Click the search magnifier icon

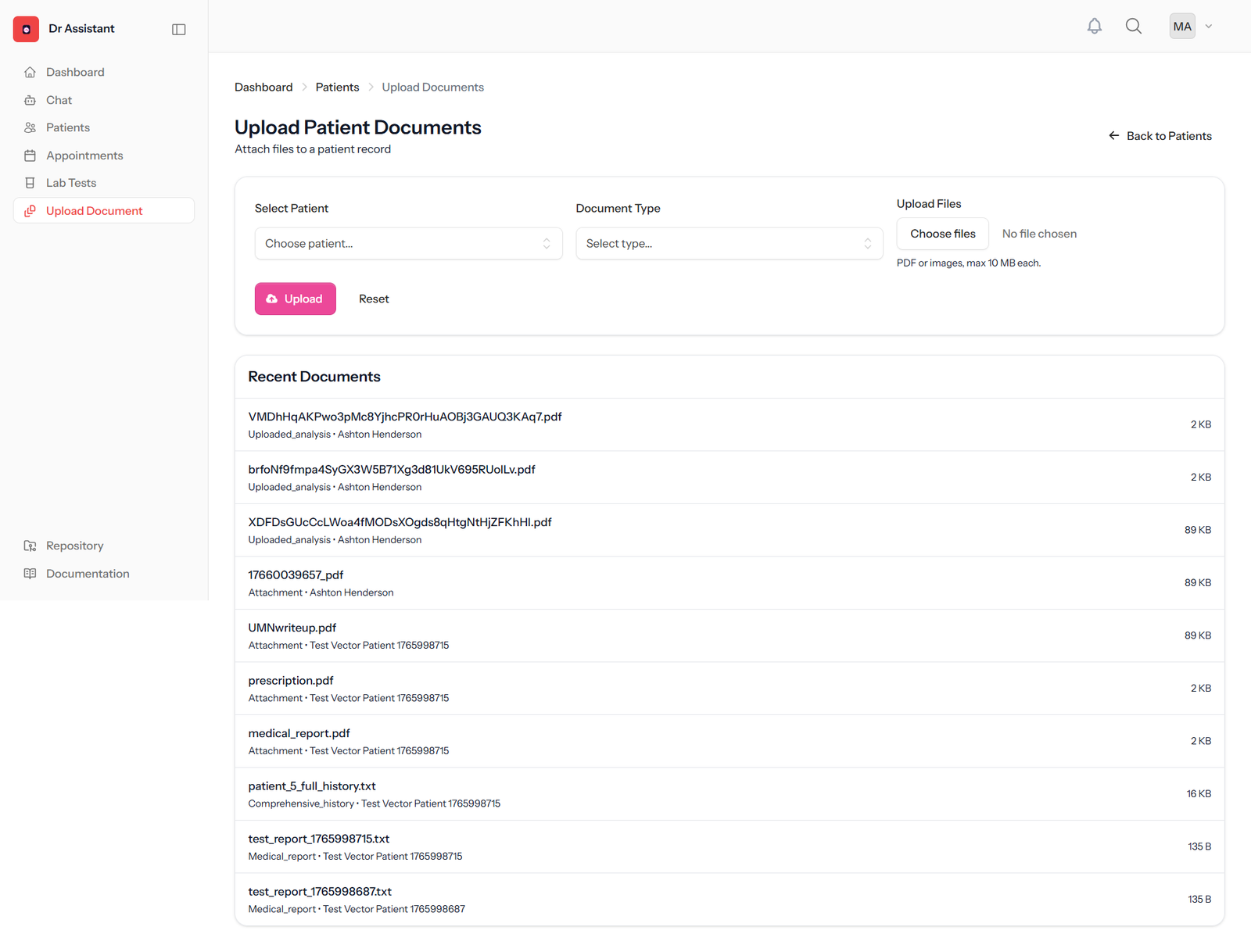point(1134,27)
